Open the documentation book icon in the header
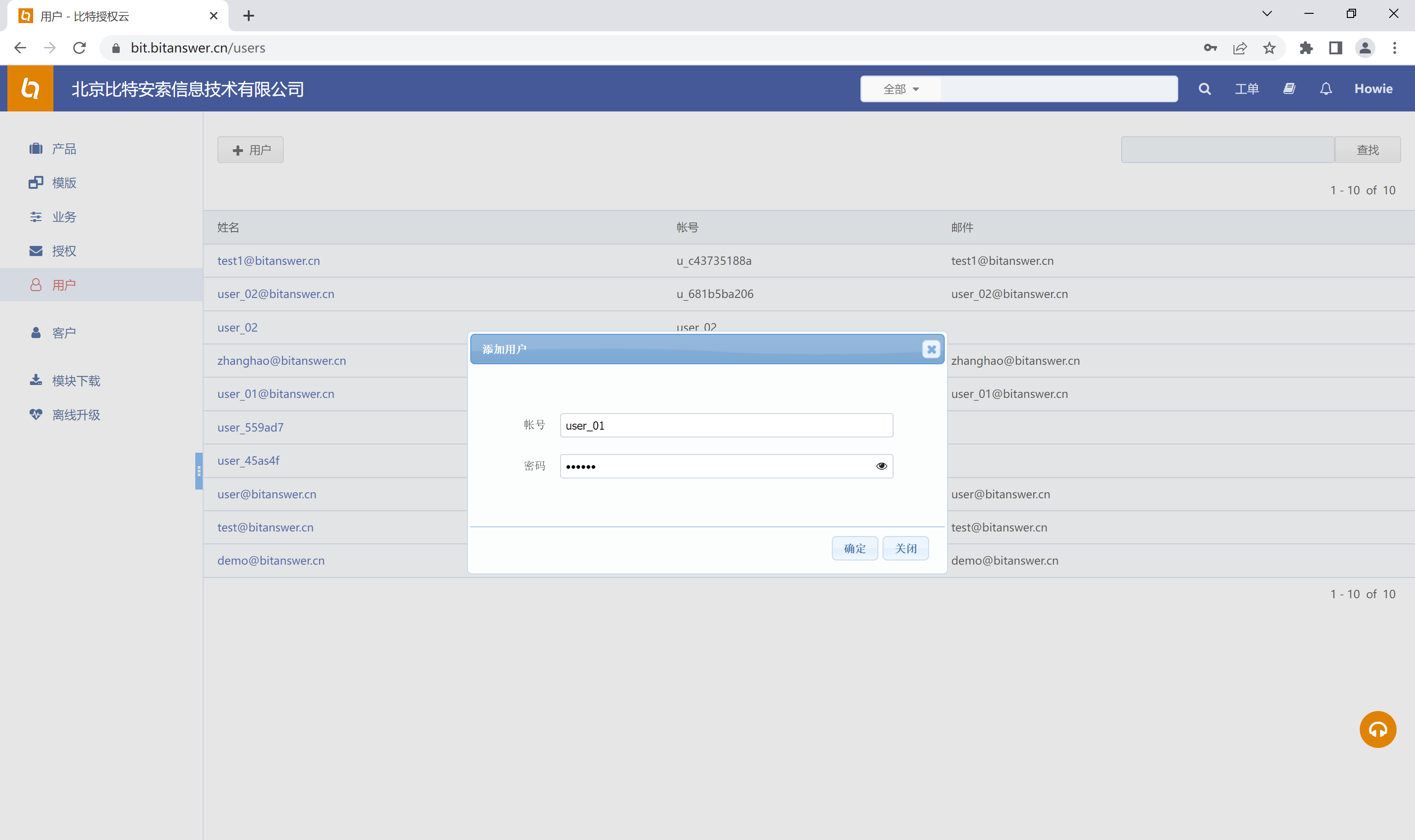Viewport: 1415px width, 840px height. 1289,89
